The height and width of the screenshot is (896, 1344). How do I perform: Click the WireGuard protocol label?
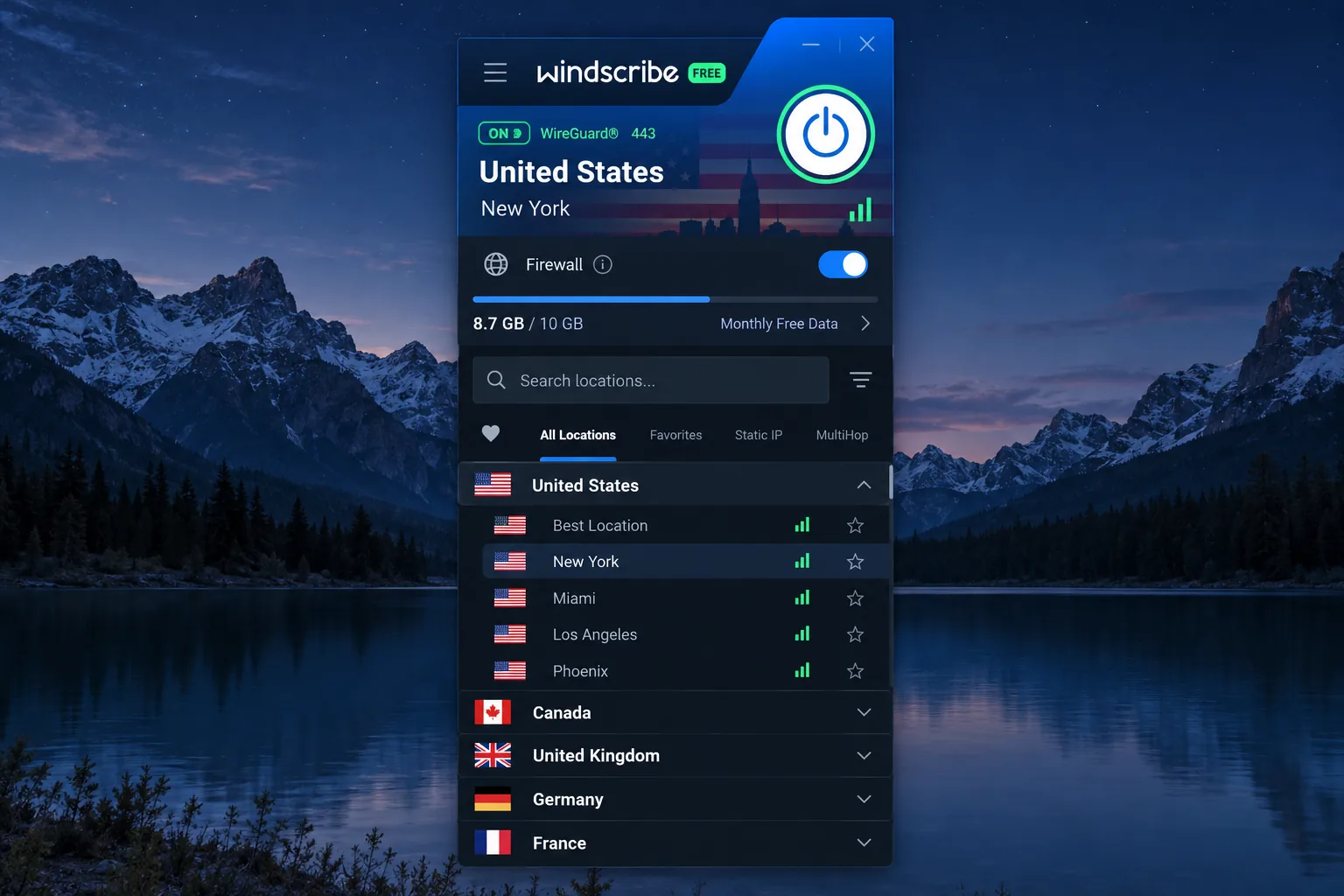pos(579,133)
